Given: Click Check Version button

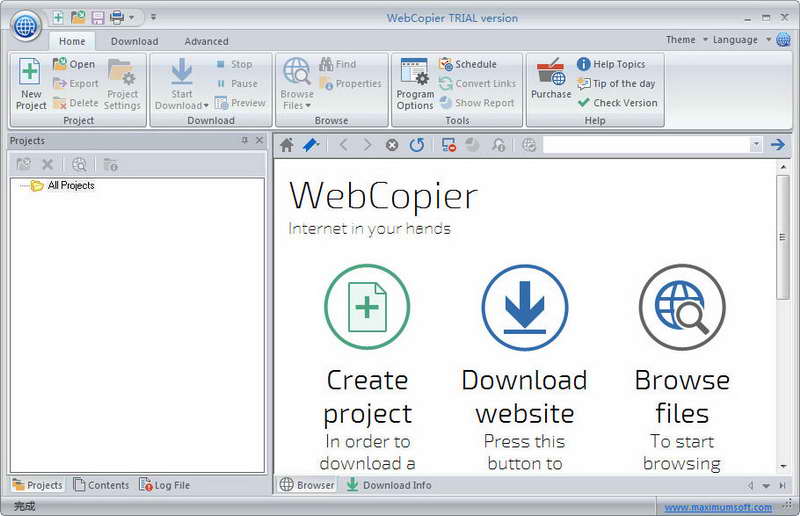Looking at the screenshot, I should 617,102.
